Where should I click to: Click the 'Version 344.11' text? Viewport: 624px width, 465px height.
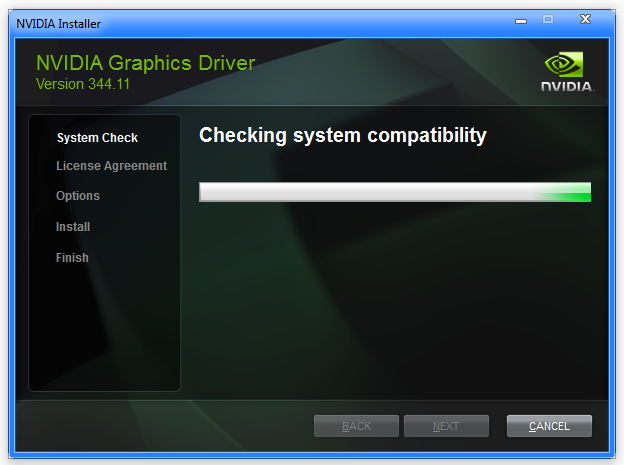click(83, 84)
